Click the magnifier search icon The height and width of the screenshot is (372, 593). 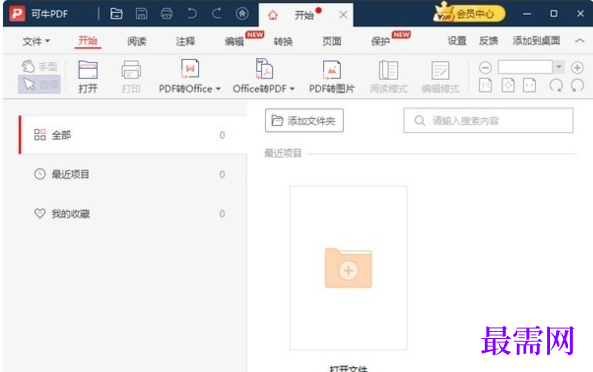[x=419, y=121]
